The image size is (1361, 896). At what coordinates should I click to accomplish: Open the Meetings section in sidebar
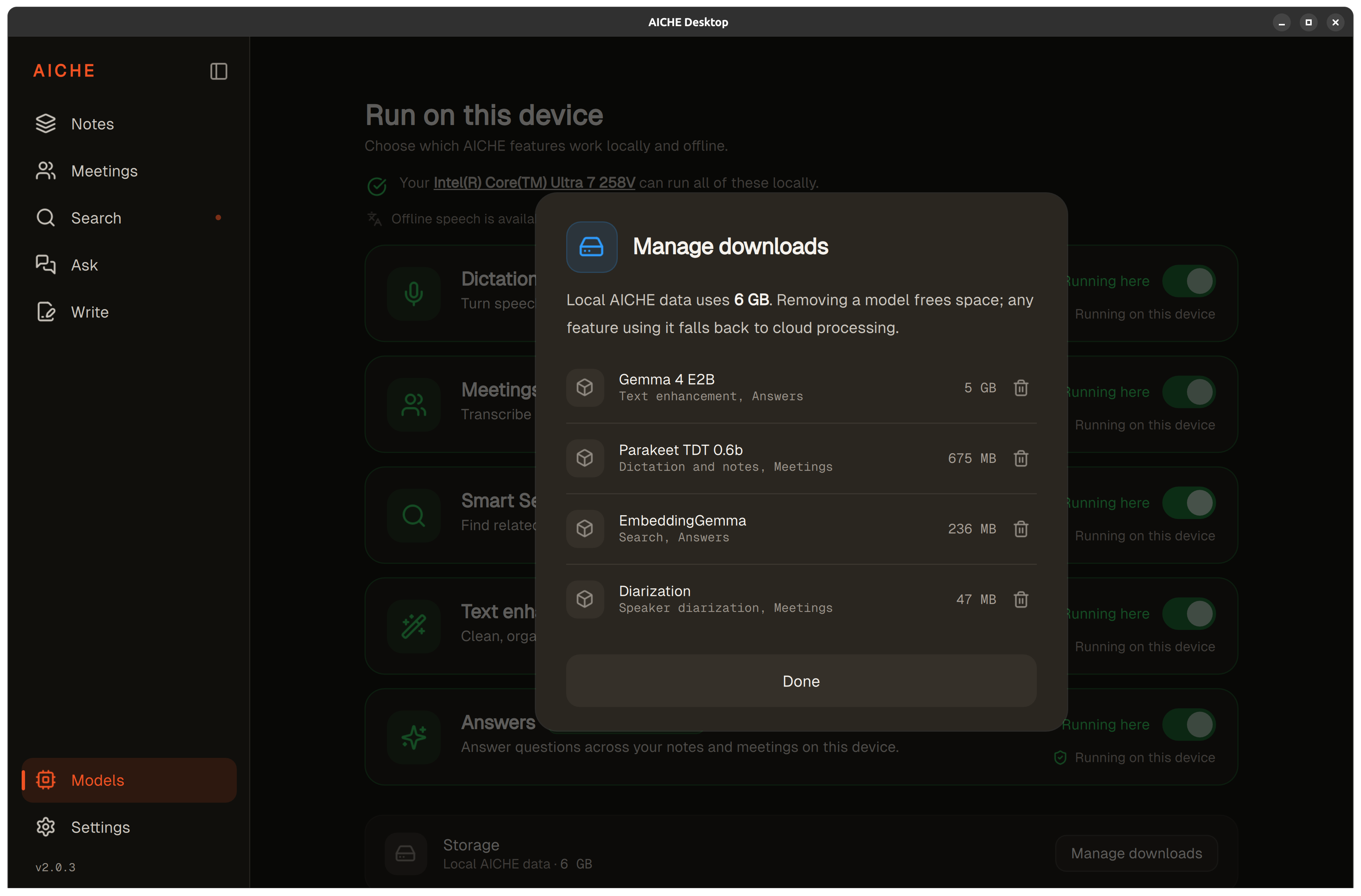pyautogui.click(x=129, y=171)
